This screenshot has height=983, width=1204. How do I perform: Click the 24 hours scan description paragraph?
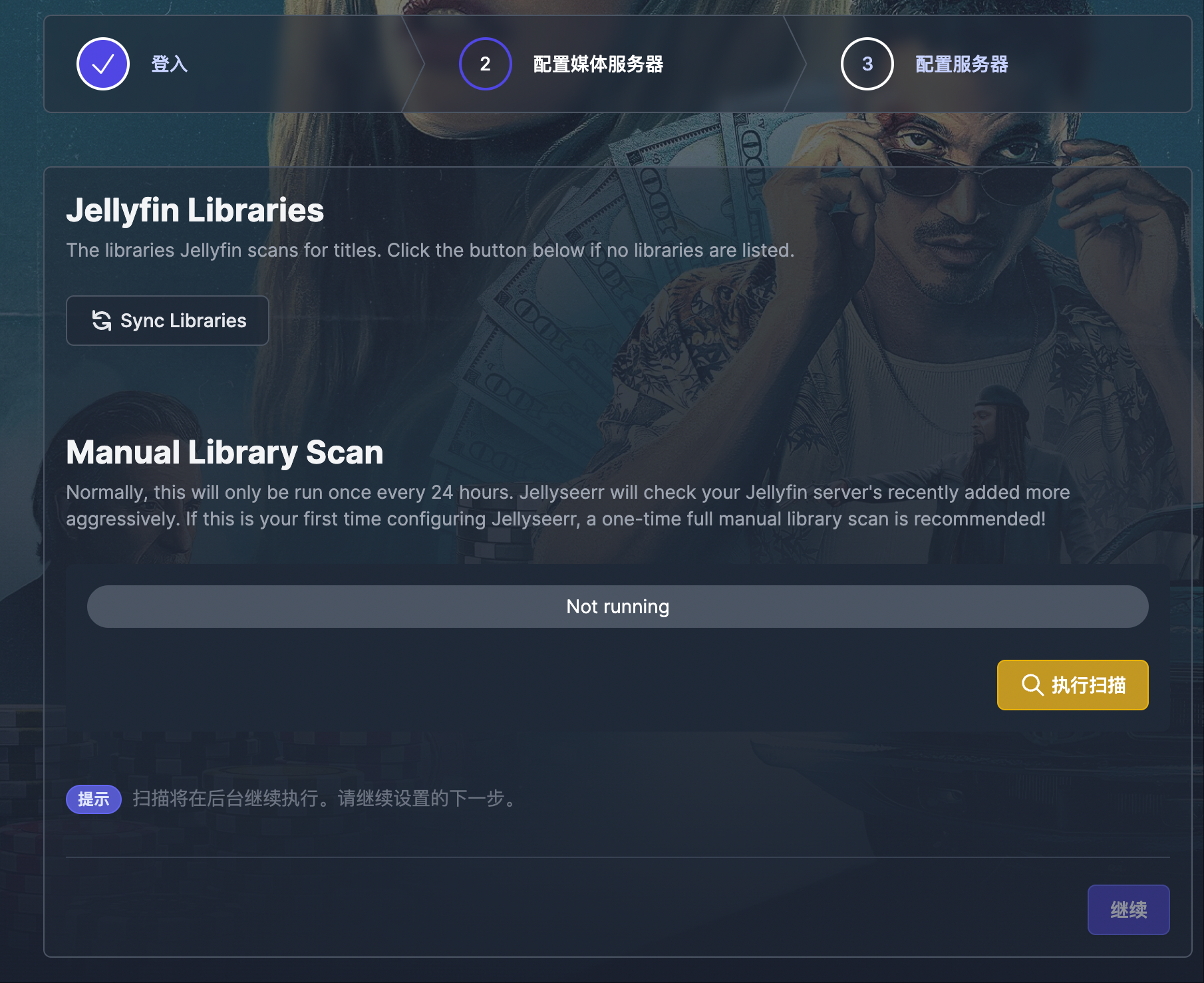tap(568, 505)
